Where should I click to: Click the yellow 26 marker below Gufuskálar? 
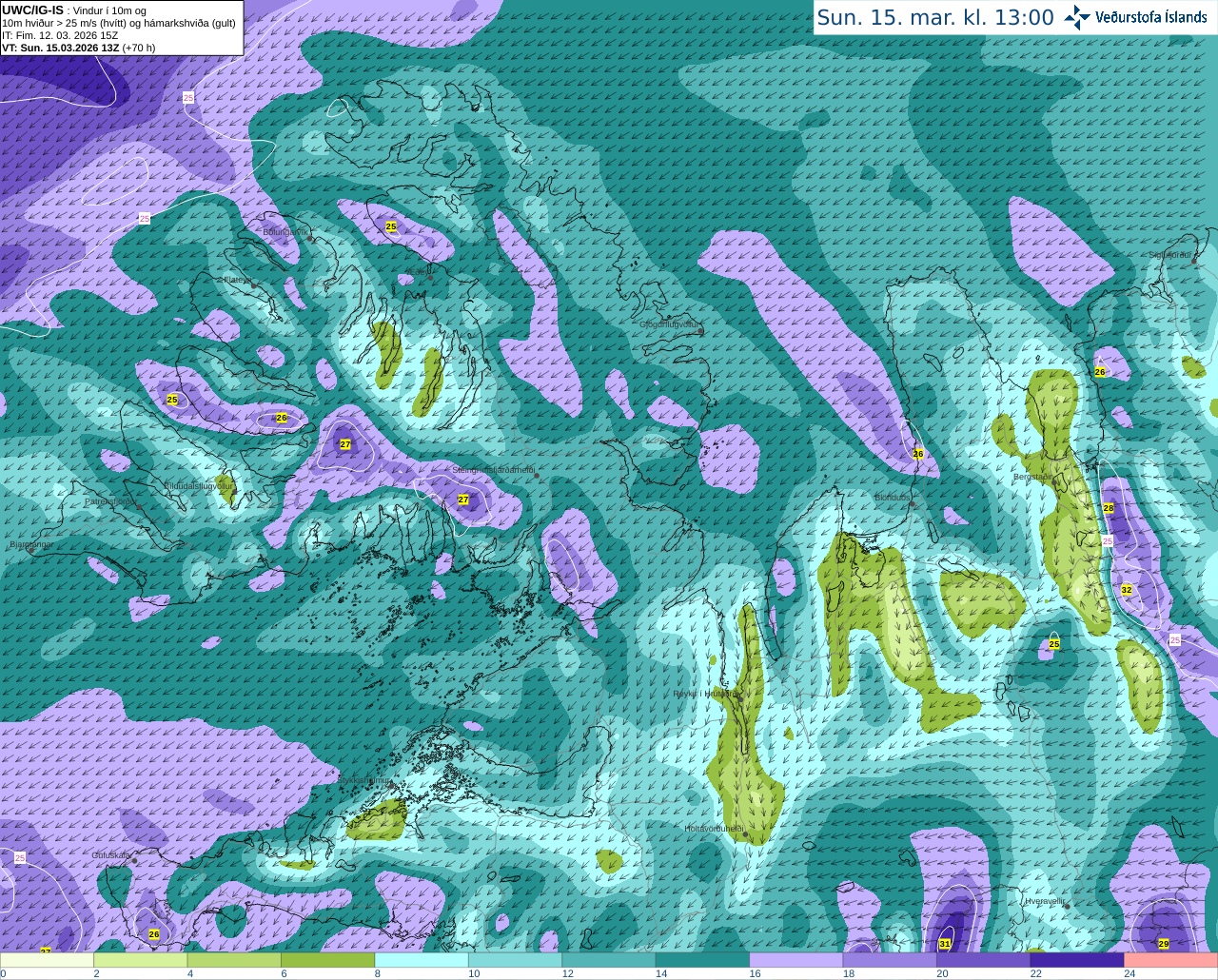[x=154, y=934]
